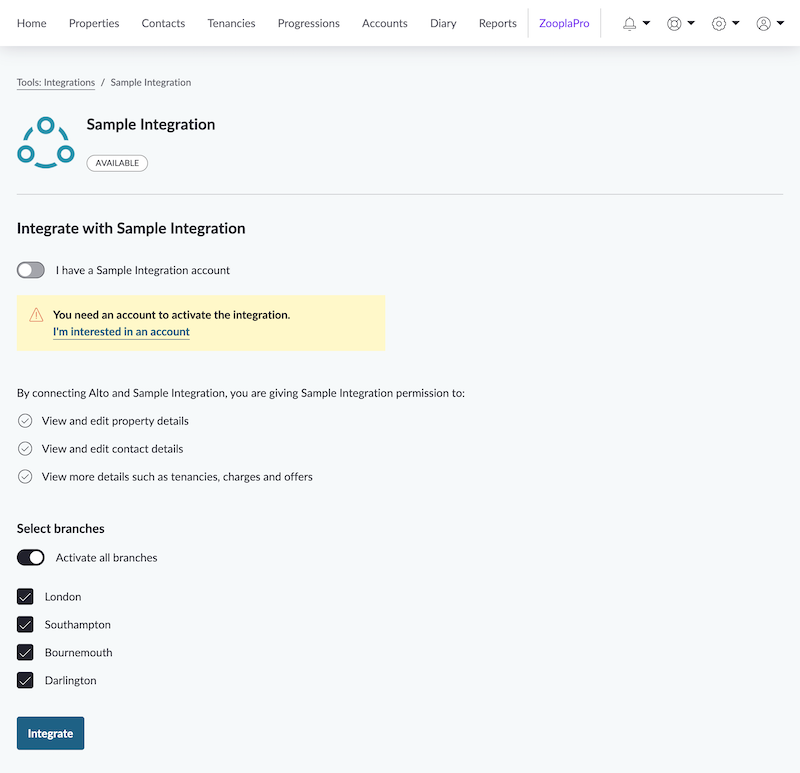
Task: Enable the Sample Integration account toggle
Action: pyautogui.click(x=31, y=270)
